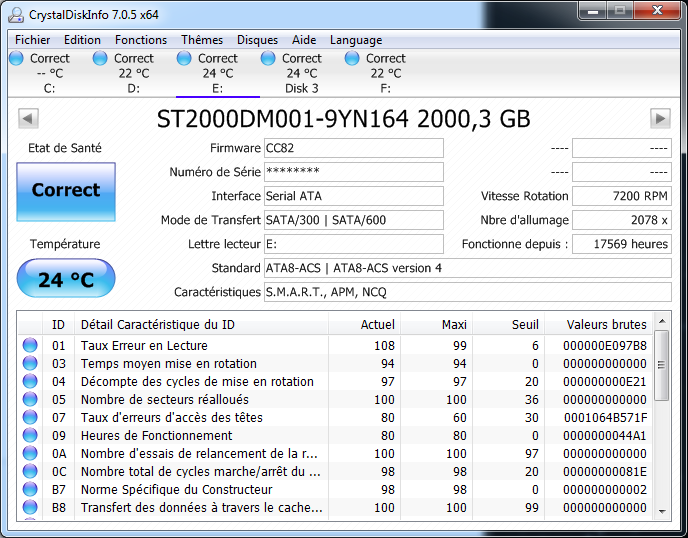Click the Firmware CC82 field

click(354, 148)
